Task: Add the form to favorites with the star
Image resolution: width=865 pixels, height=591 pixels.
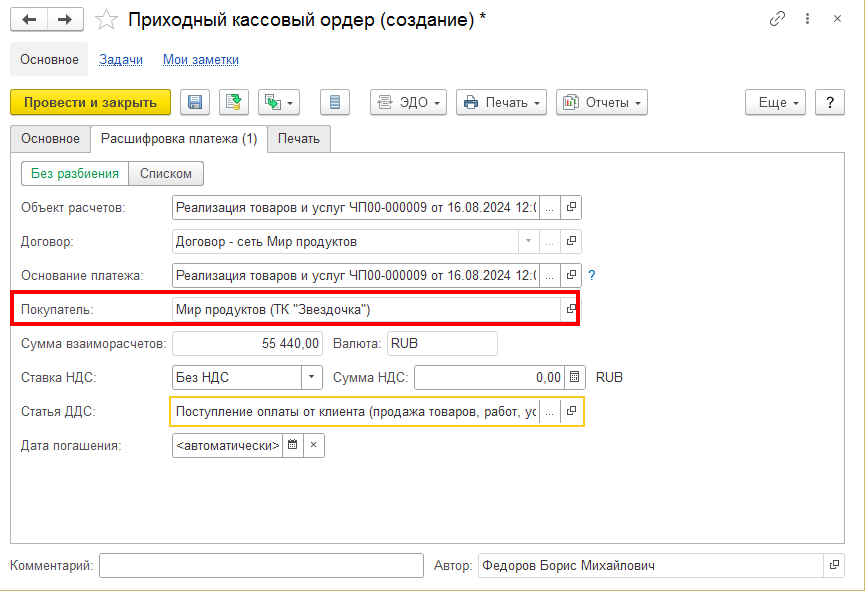Action: 106,20
